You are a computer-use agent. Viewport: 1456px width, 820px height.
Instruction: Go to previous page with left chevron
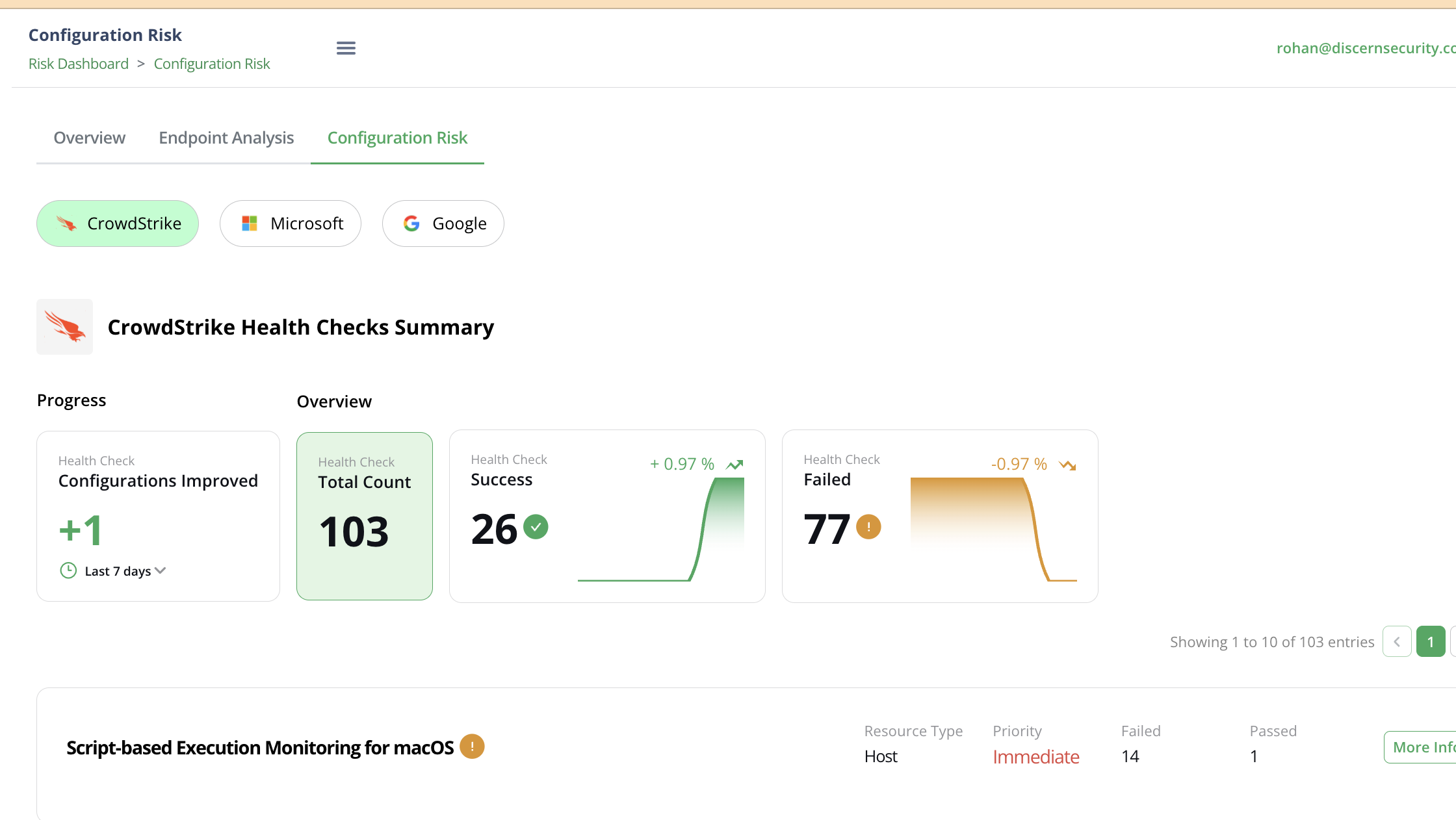[x=1397, y=641]
